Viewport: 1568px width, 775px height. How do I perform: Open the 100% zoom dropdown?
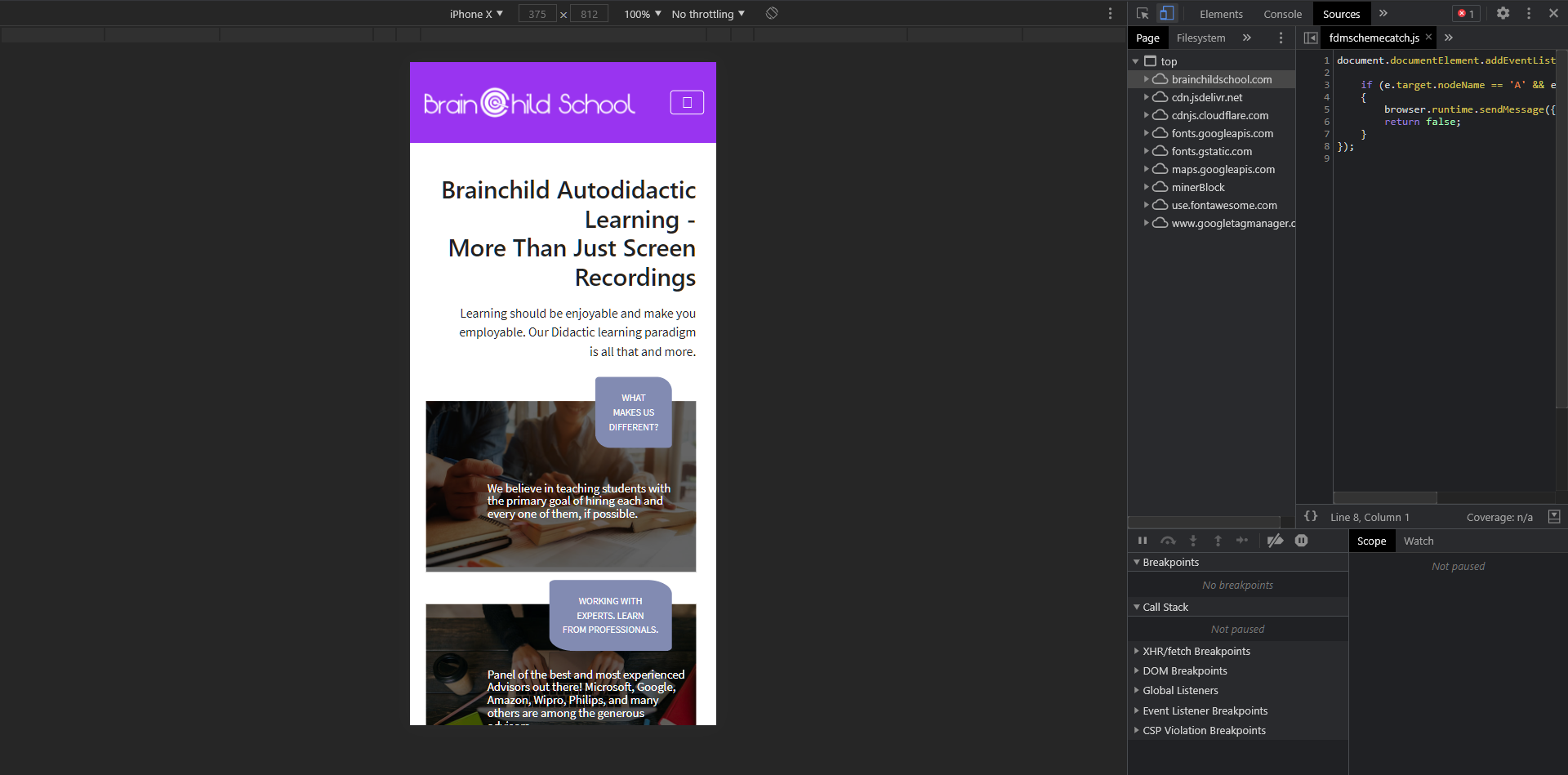tap(643, 14)
